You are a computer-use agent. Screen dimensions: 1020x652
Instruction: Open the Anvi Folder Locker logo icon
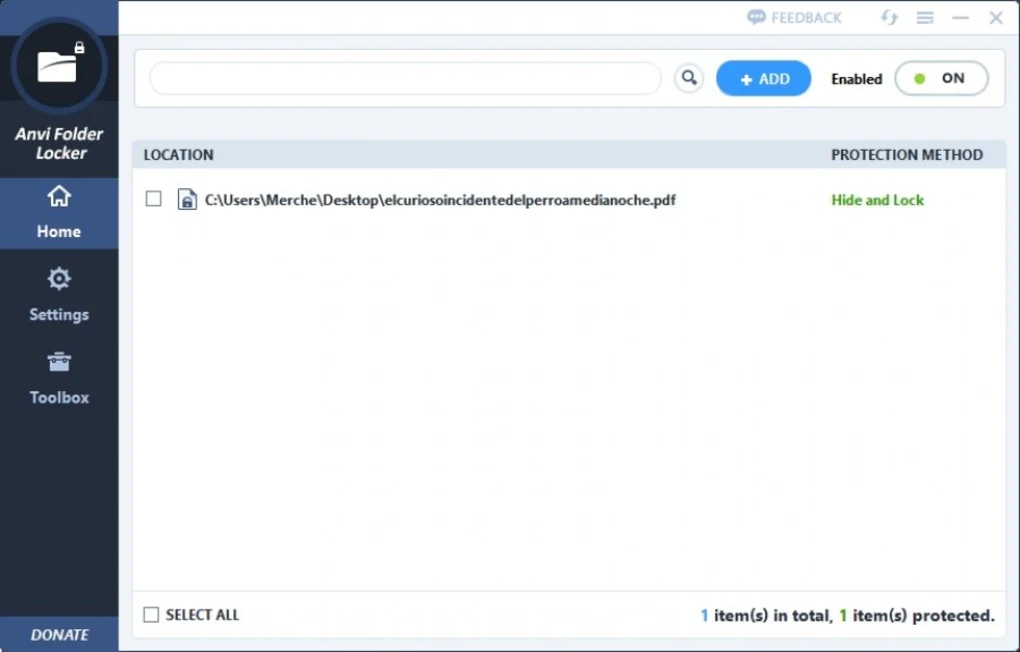tap(59, 63)
